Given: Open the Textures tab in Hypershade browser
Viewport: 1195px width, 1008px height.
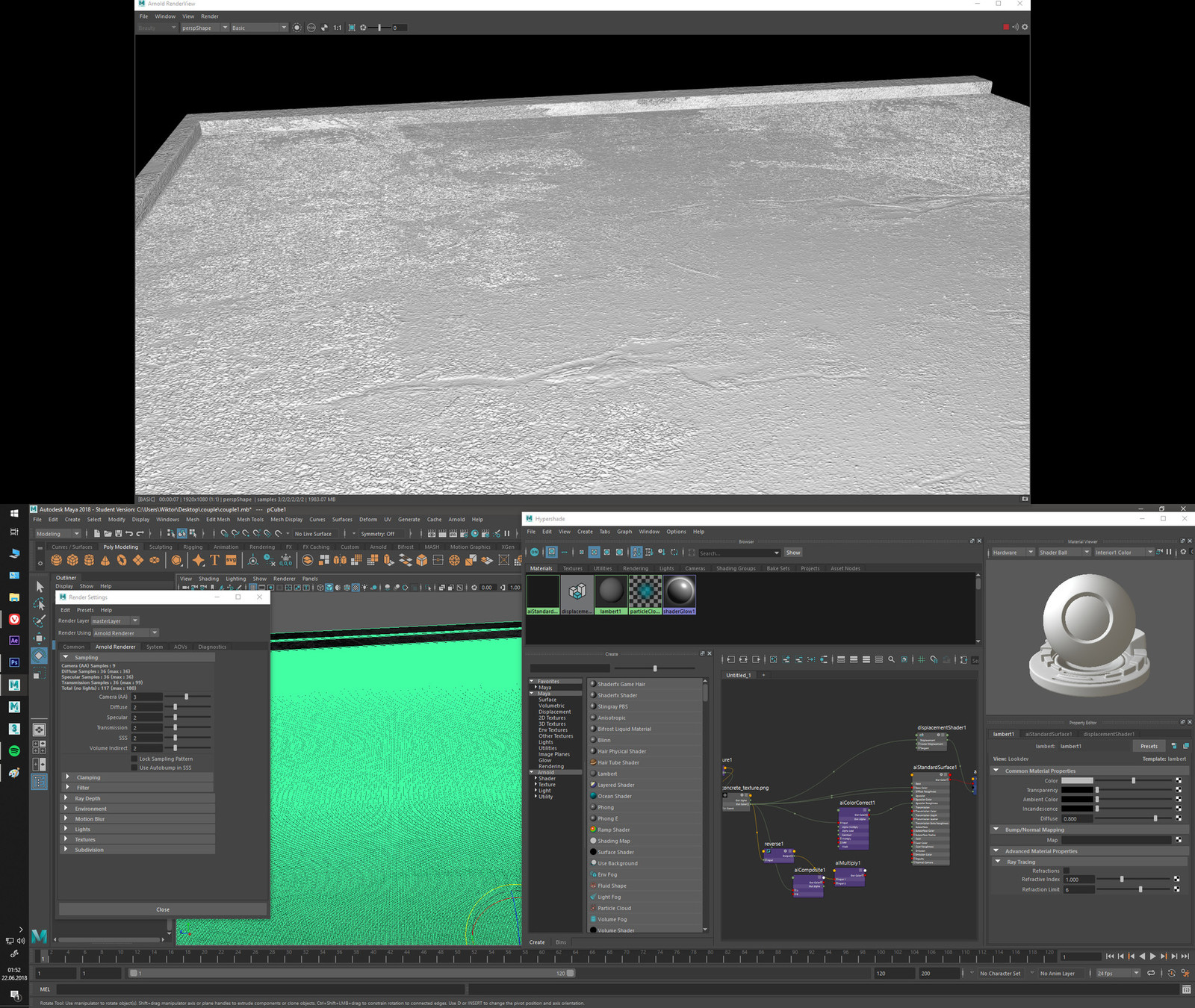Looking at the screenshot, I should click(573, 568).
